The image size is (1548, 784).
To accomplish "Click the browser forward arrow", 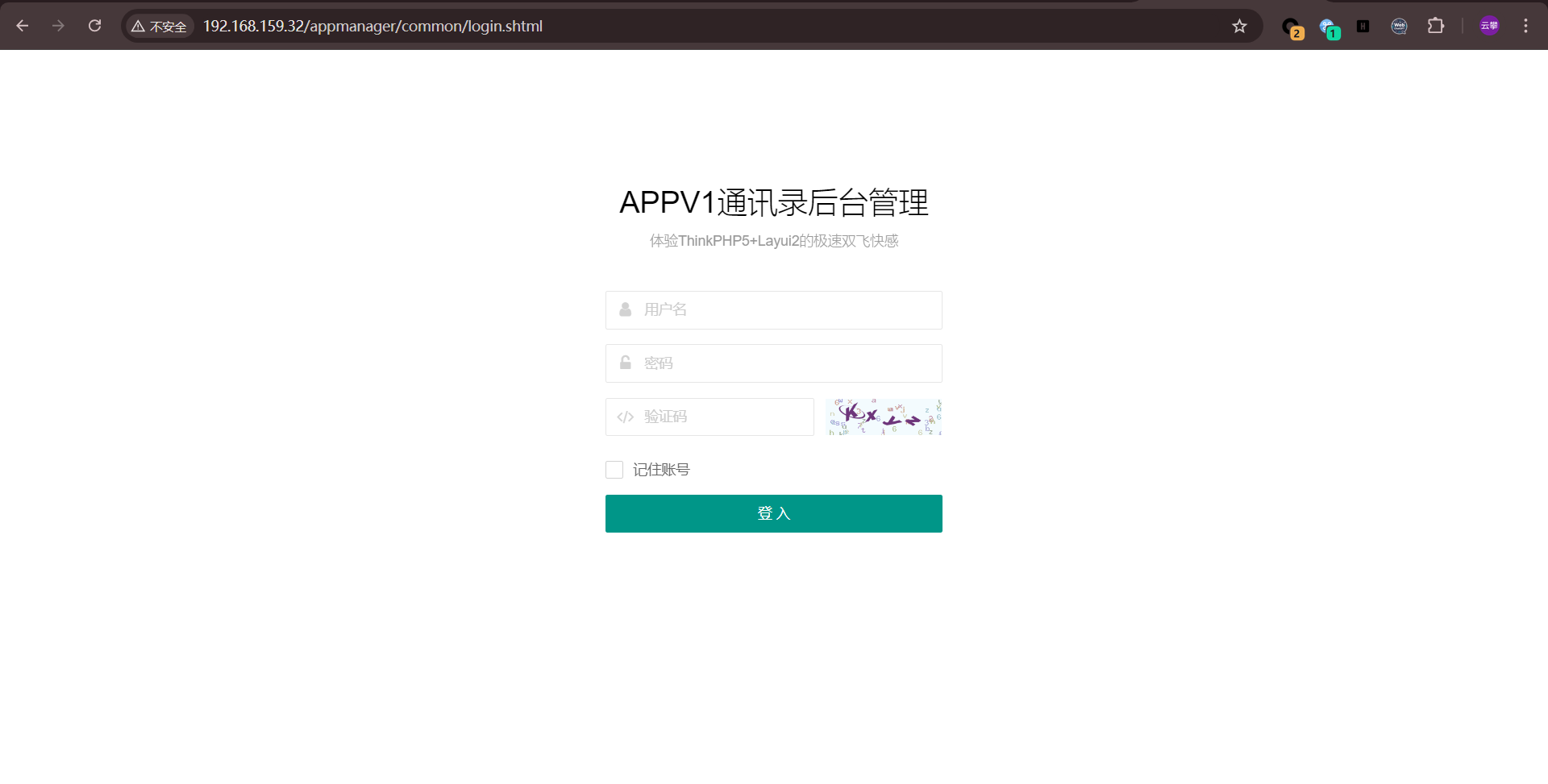I will click(58, 26).
